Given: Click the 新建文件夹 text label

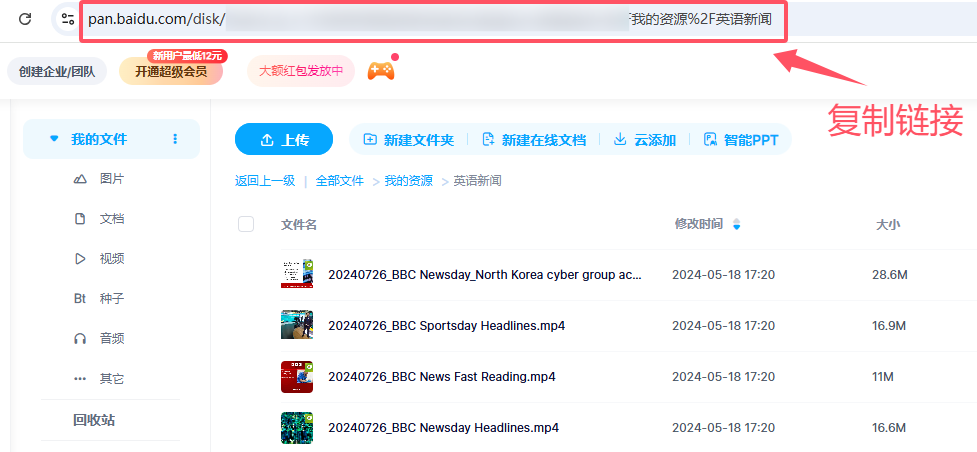Looking at the screenshot, I should 419,140.
